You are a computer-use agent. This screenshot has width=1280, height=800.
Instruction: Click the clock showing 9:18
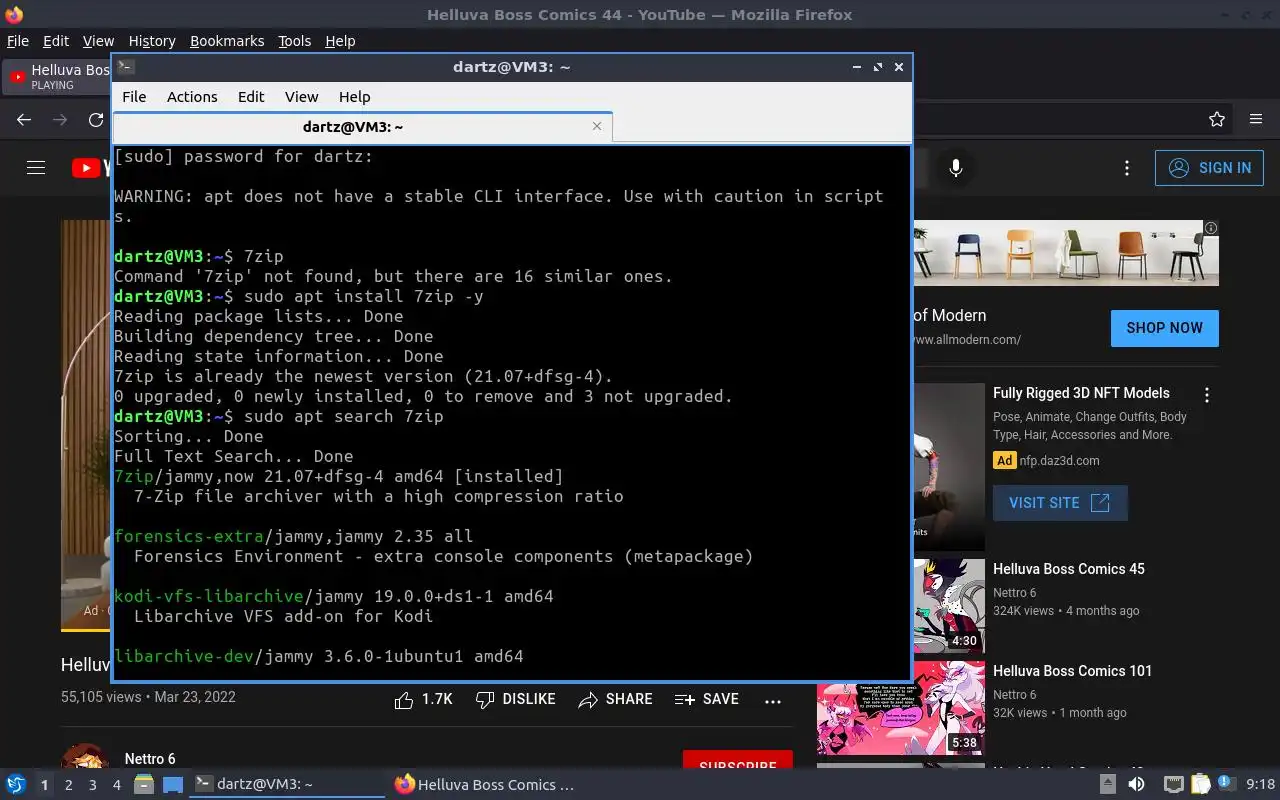1260,785
